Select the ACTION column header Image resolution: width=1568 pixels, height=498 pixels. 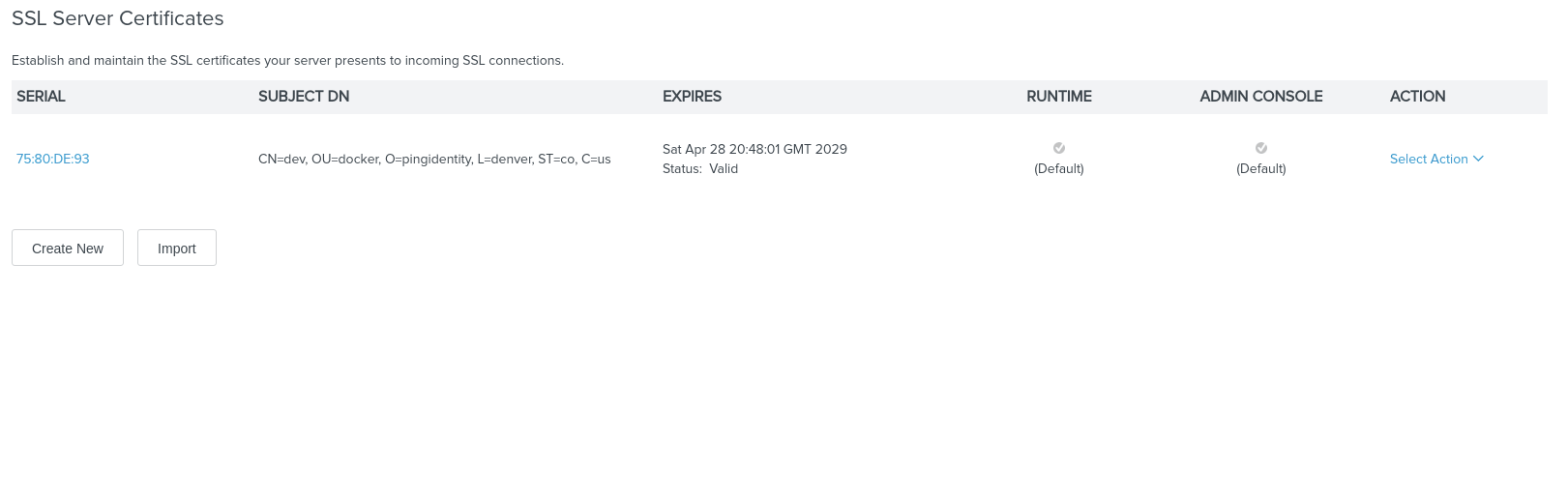click(x=1417, y=97)
